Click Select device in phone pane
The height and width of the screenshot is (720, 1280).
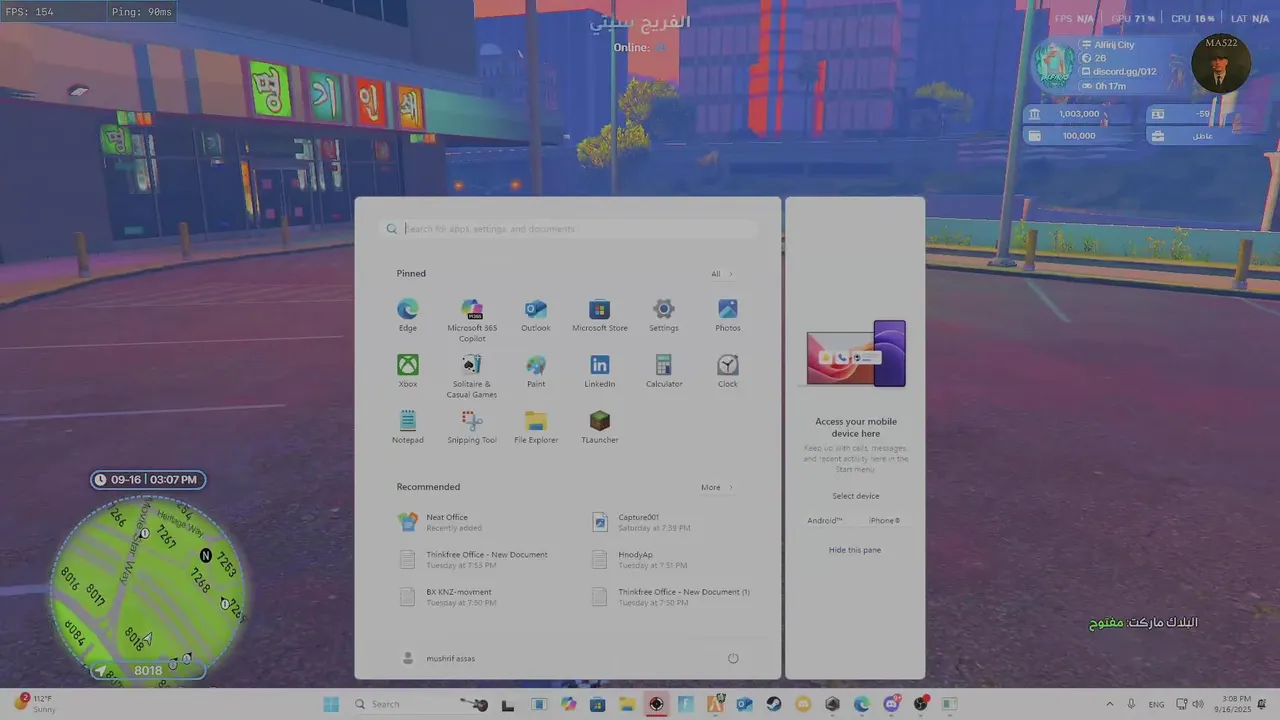coord(856,496)
